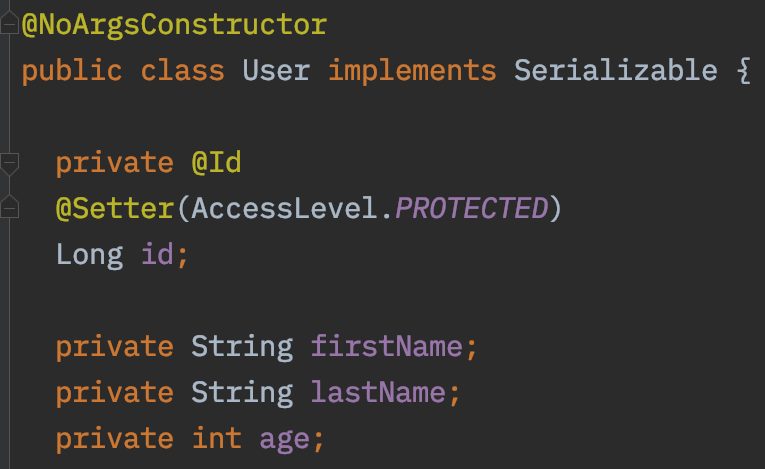The image size is (765, 469).
Task: Click the @Id annotation
Action: (216, 163)
